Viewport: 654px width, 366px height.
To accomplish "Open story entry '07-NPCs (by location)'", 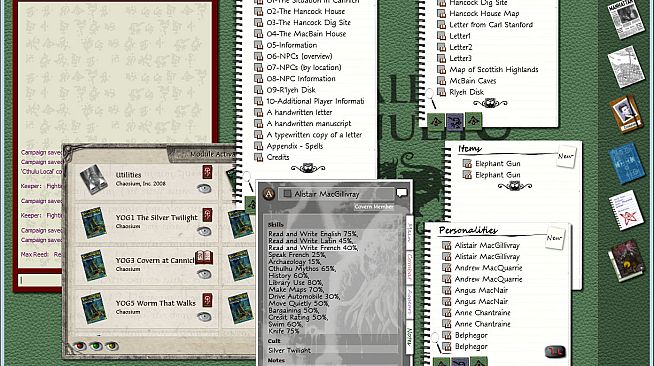I will click(304, 68).
